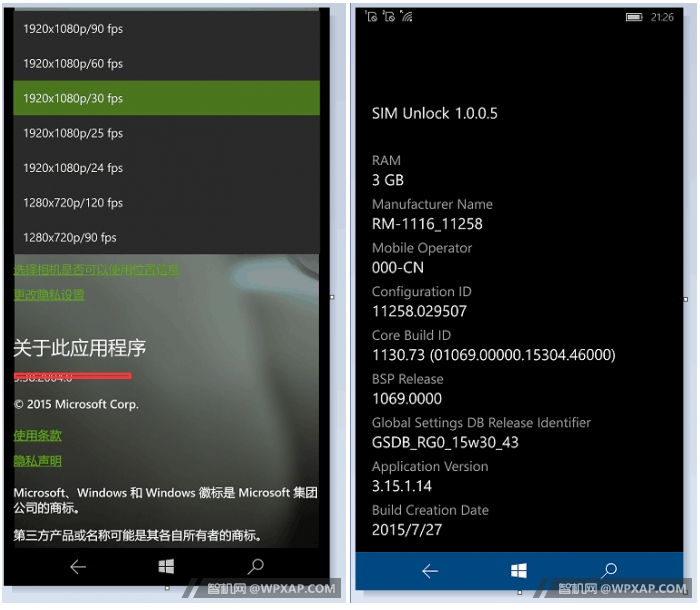Click configuration ID '11258.029507'
Screen dimensions: 700x610
click(419, 311)
